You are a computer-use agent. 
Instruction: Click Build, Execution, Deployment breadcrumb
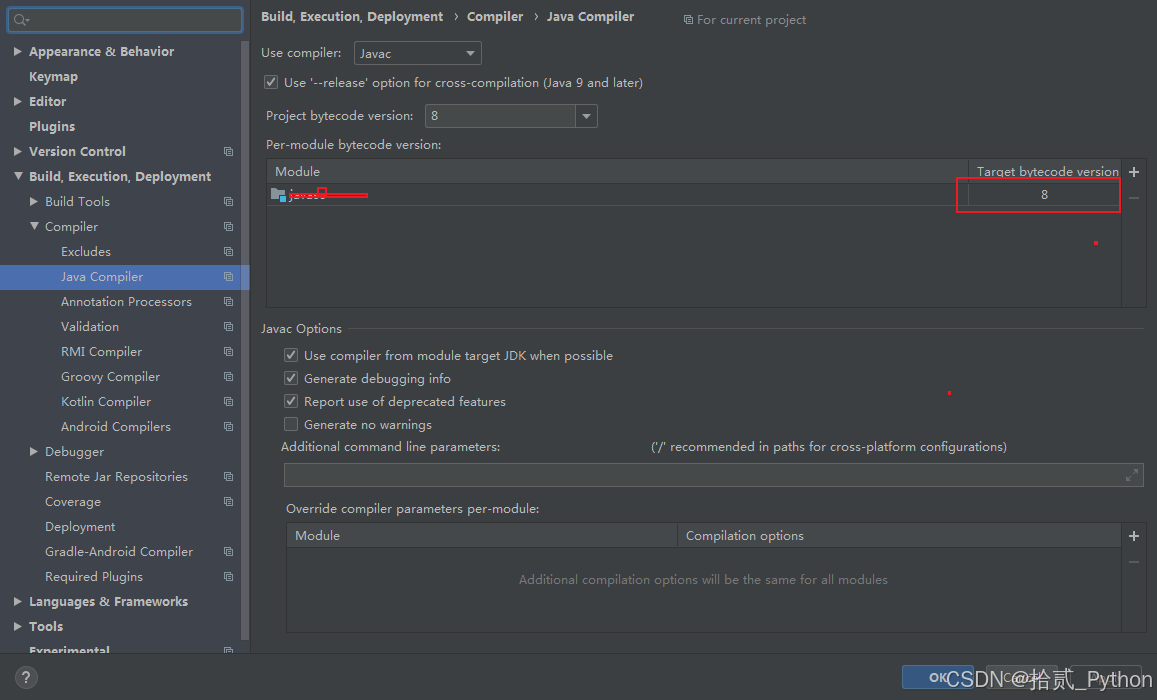(x=352, y=16)
